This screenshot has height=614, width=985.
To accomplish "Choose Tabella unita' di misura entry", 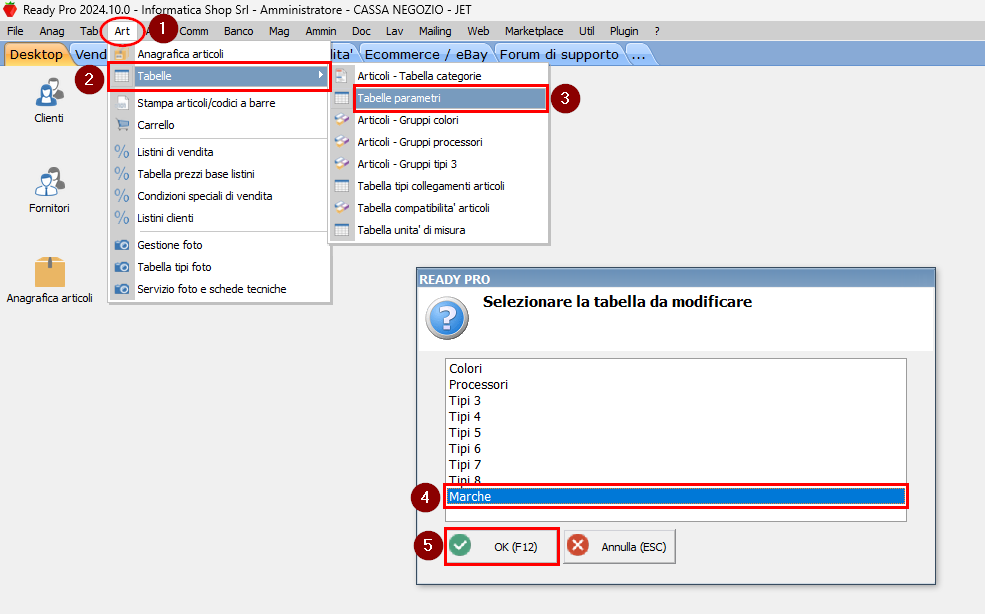I will tap(438, 230).
